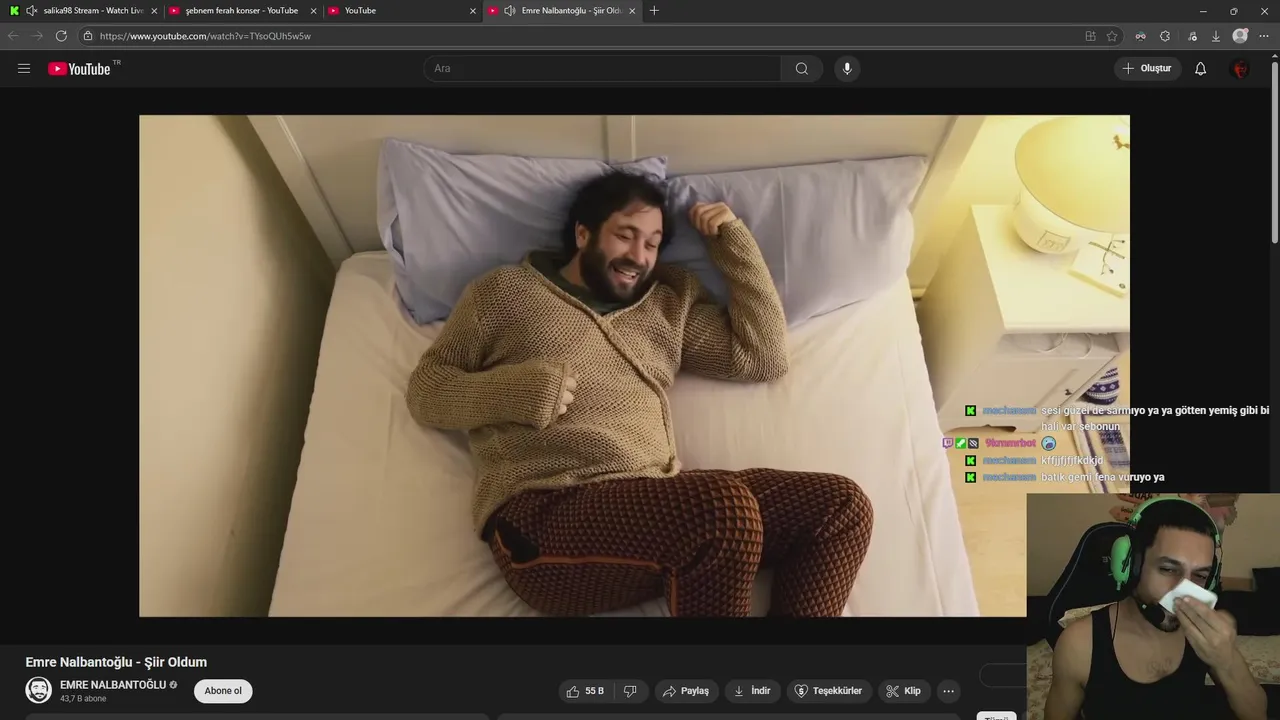This screenshot has height=720, width=1280.
Task: Click the search magnifier button
Action: (802, 68)
